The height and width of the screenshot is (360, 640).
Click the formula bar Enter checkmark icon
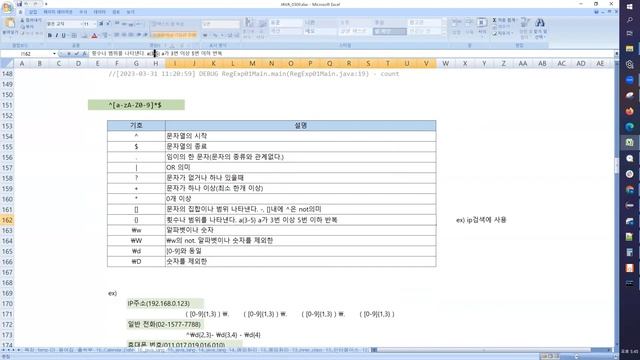pos(76,53)
